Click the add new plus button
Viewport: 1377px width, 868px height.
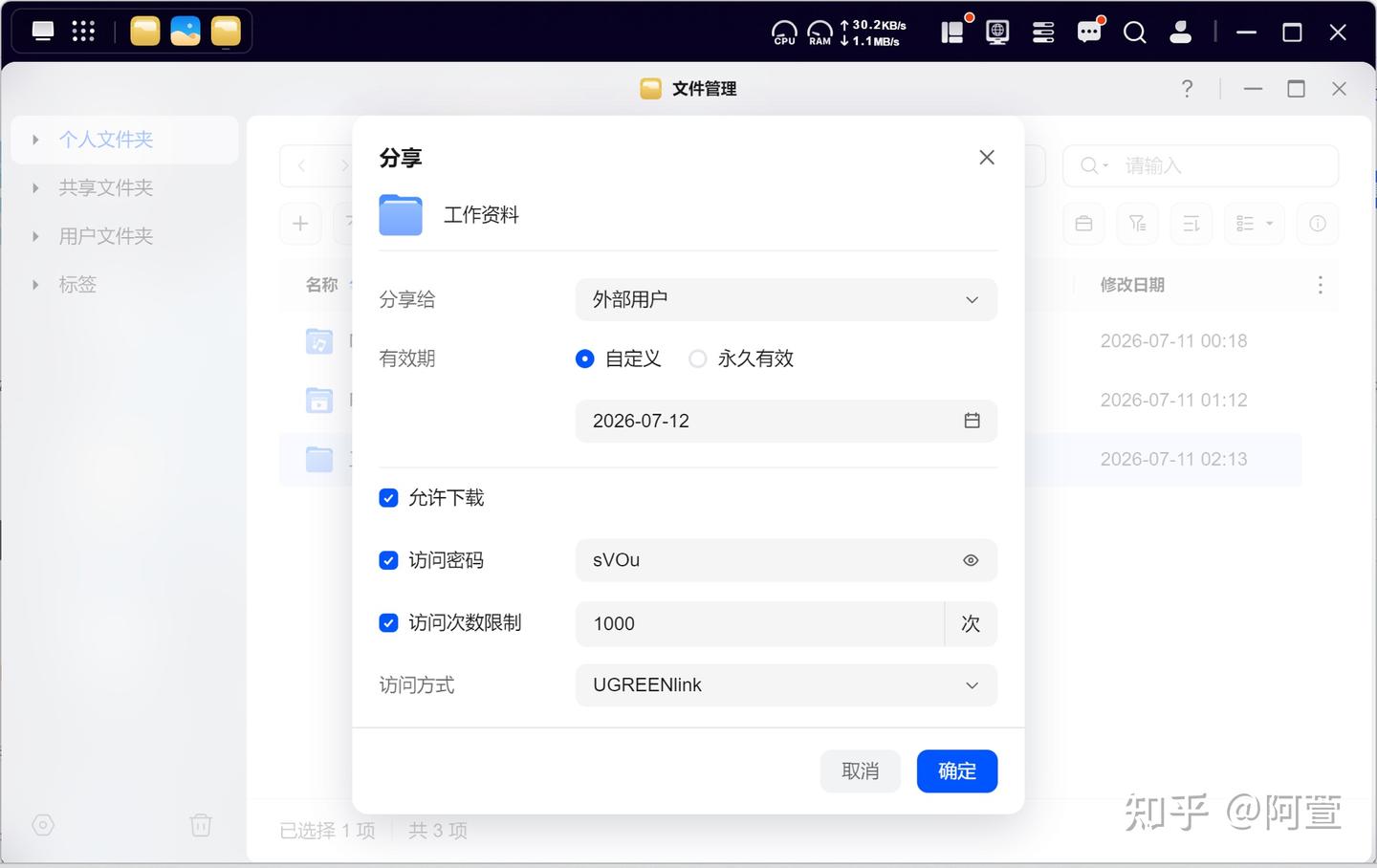[300, 224]
